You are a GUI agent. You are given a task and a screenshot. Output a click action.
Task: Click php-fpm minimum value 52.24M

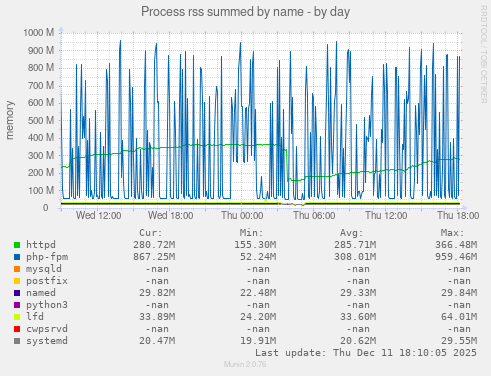point(258,257)
